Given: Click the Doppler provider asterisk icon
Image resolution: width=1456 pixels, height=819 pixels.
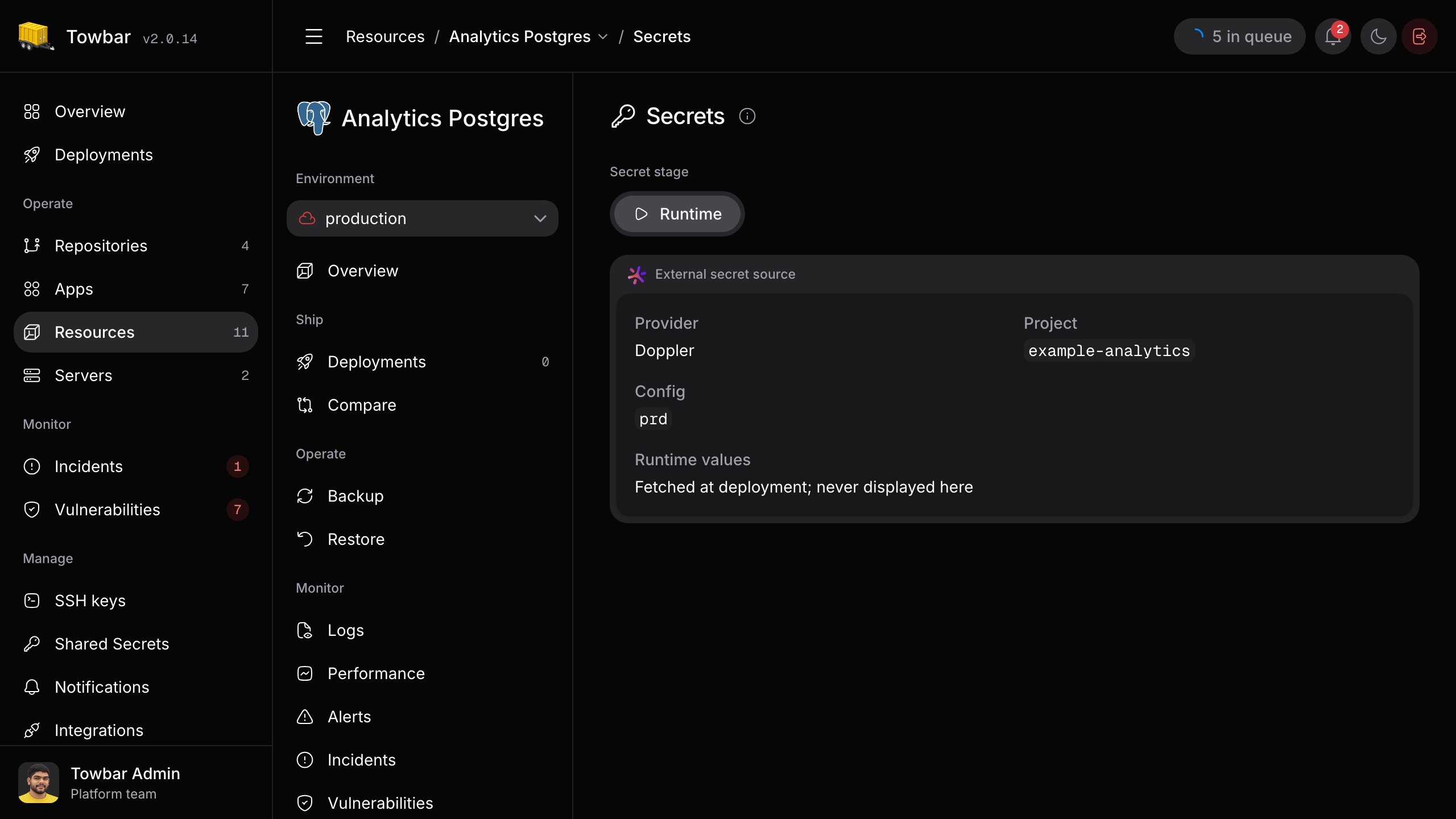Looking at the screenshot, I should click(x=636, y=275).
